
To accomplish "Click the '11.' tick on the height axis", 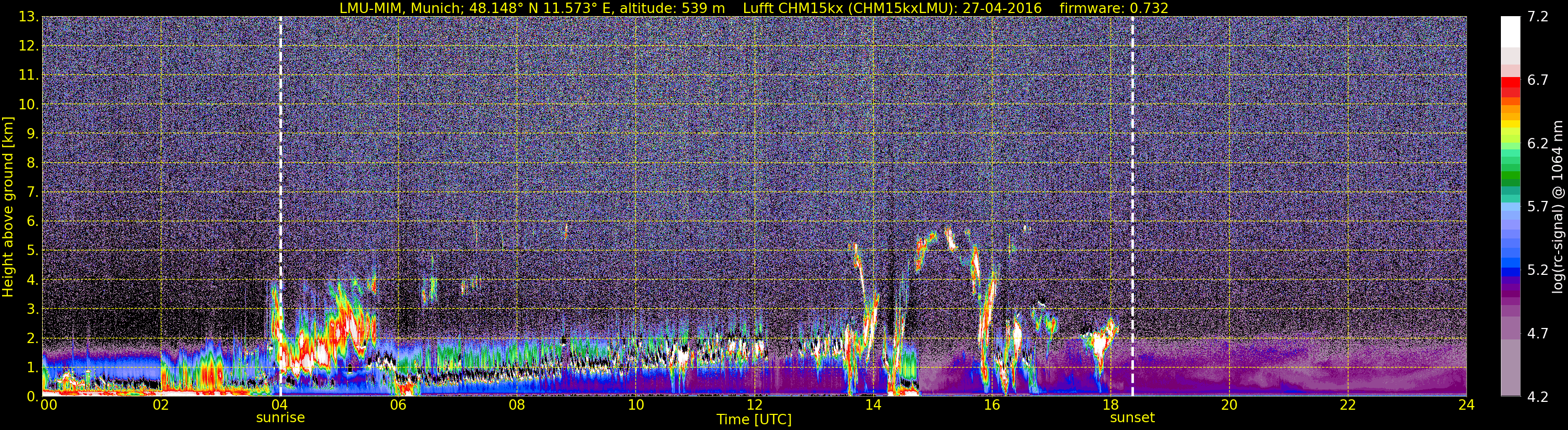I will coord(29,75).
